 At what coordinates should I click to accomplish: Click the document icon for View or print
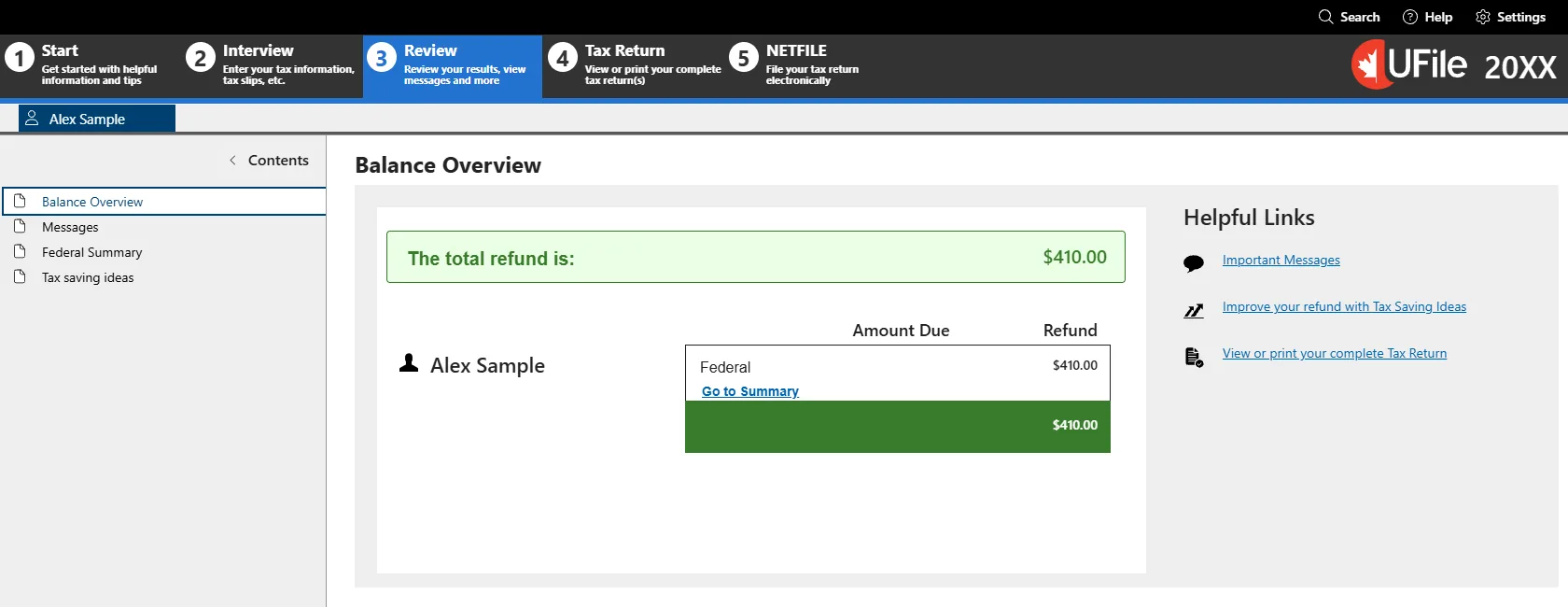coord(1194,357)
